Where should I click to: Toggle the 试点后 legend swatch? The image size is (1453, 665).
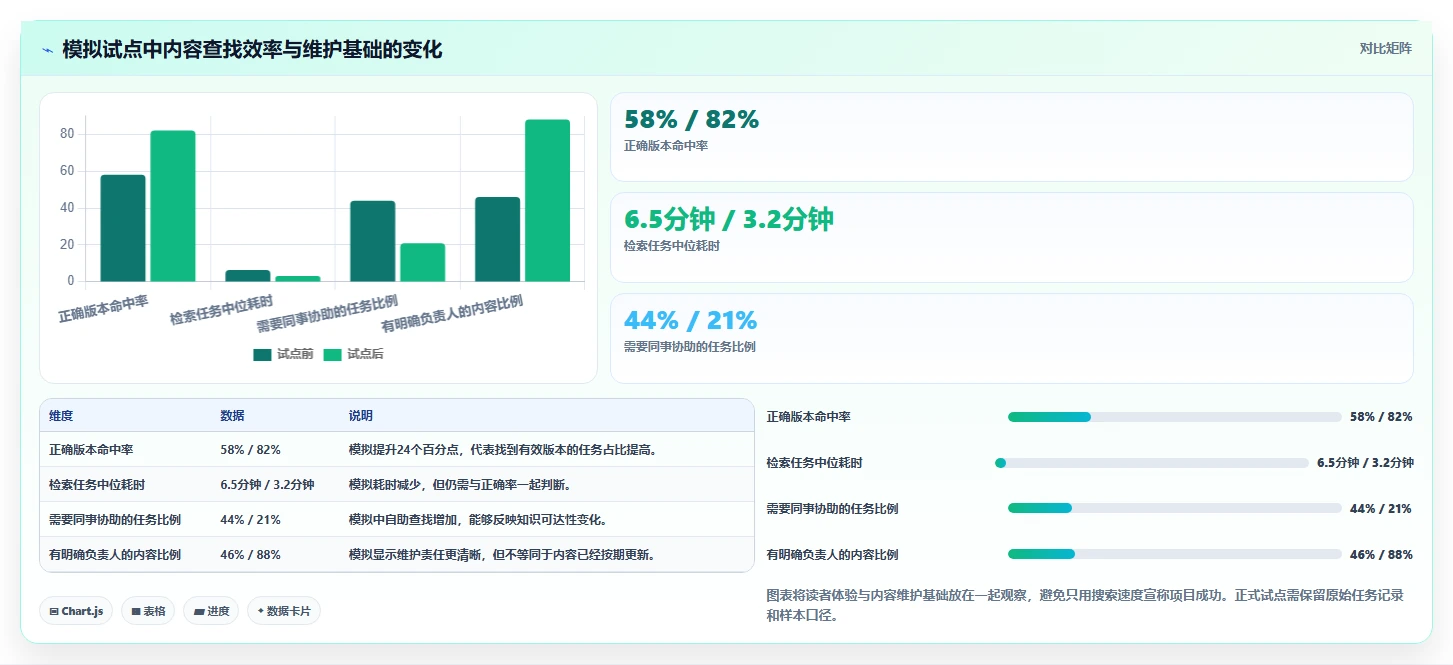click(x=333, y=354)
